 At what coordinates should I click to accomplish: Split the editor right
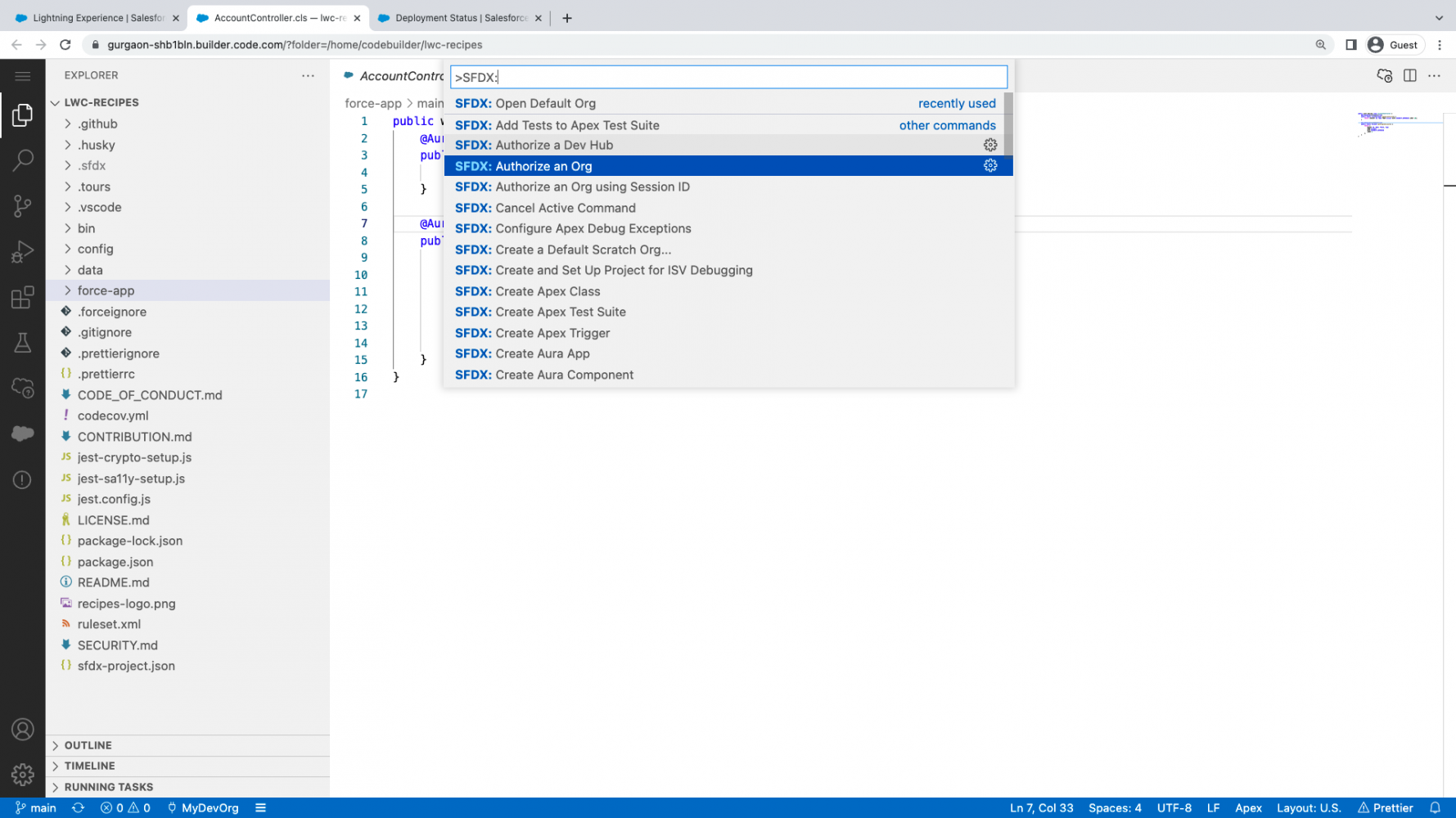tap(1409, 75)
